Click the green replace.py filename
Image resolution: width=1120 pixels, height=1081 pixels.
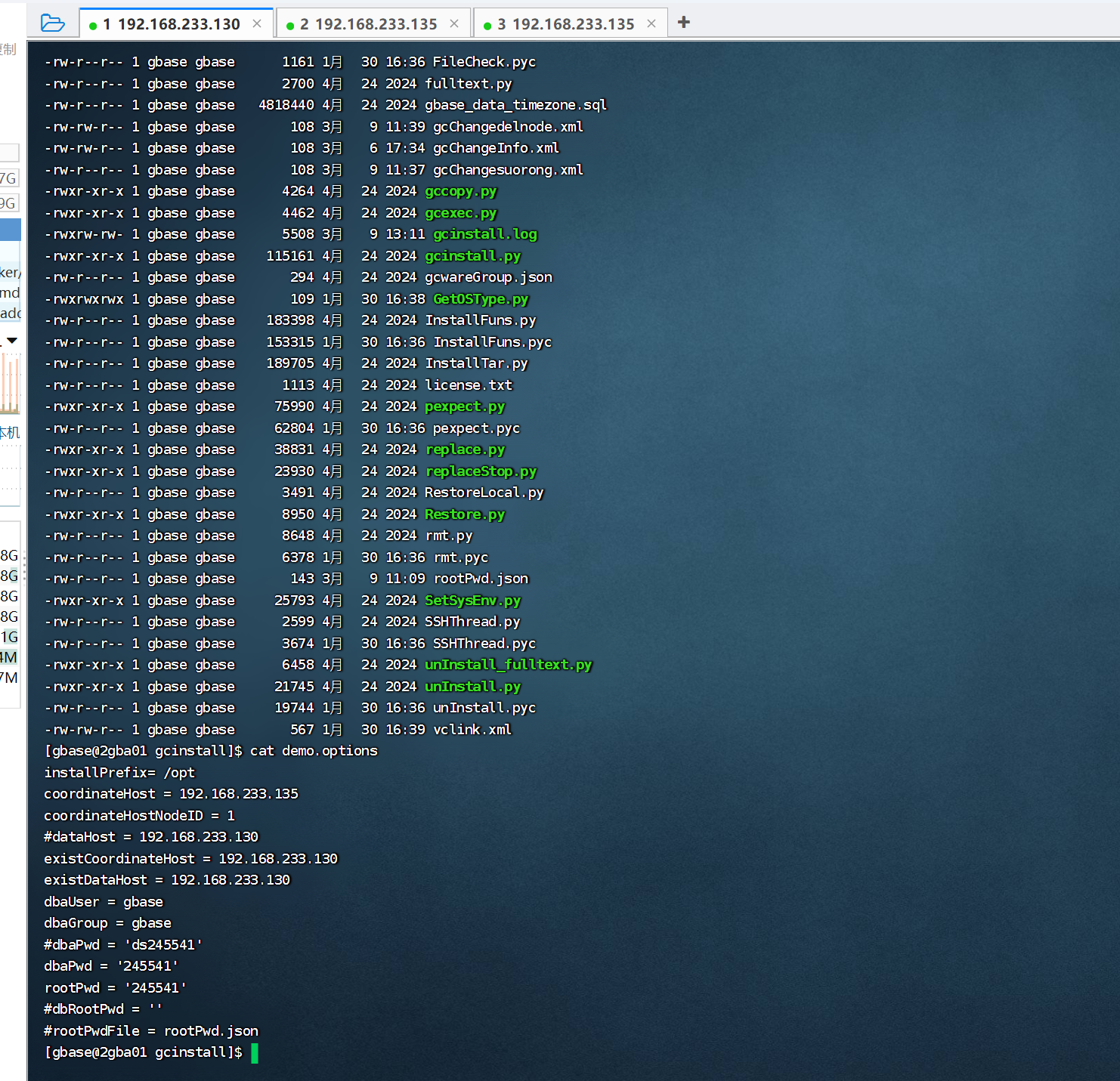[464, 449]
